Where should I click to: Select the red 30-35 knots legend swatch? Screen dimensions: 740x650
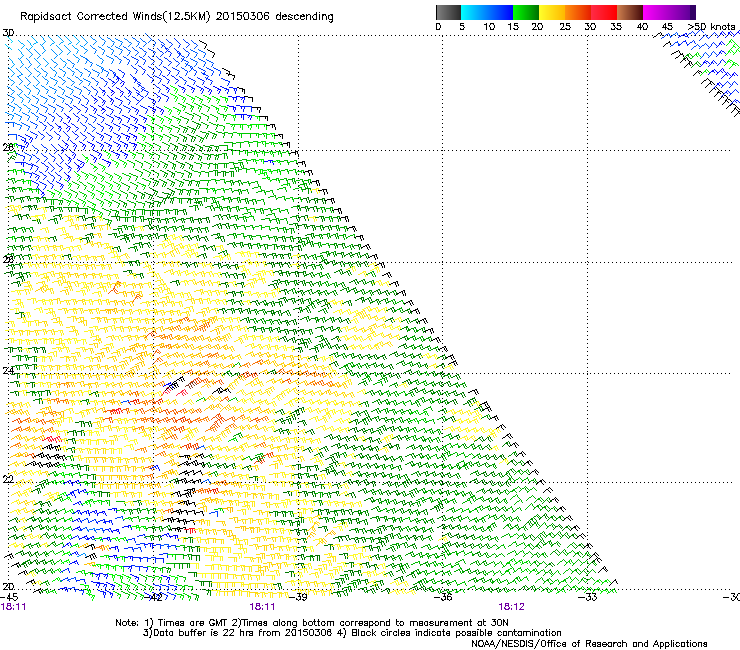click(x=604, y=12)
